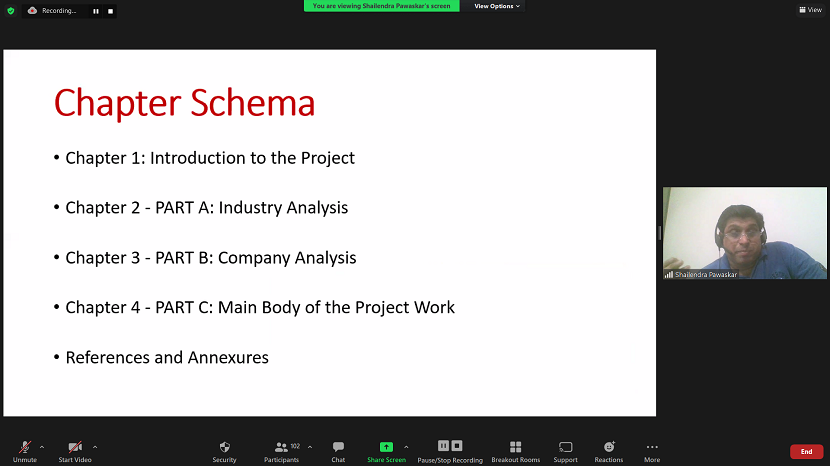Expand the audio options arrow next to Unmute

coord(42,447)
